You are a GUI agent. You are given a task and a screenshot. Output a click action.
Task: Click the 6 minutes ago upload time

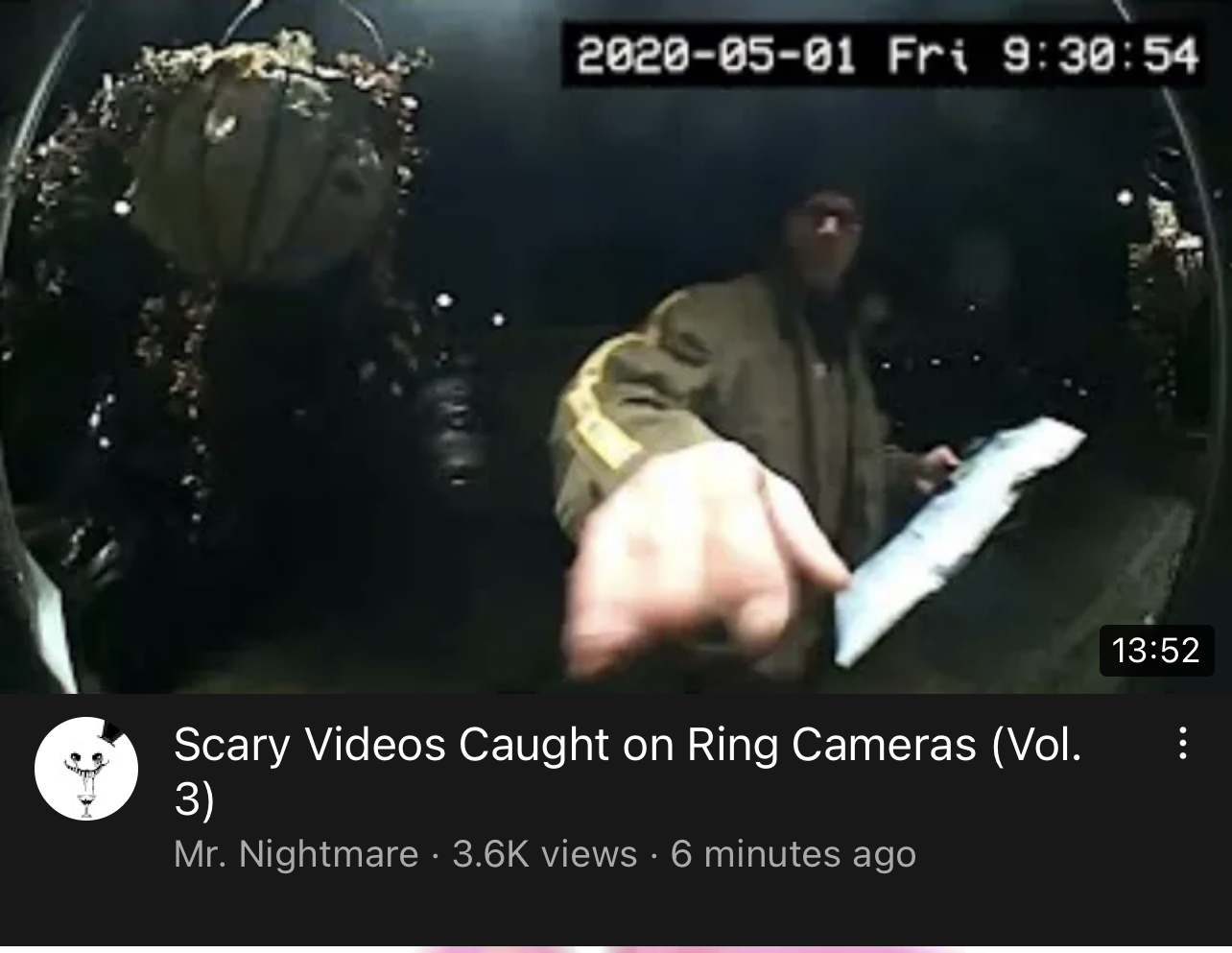click(x=793, y=853)
